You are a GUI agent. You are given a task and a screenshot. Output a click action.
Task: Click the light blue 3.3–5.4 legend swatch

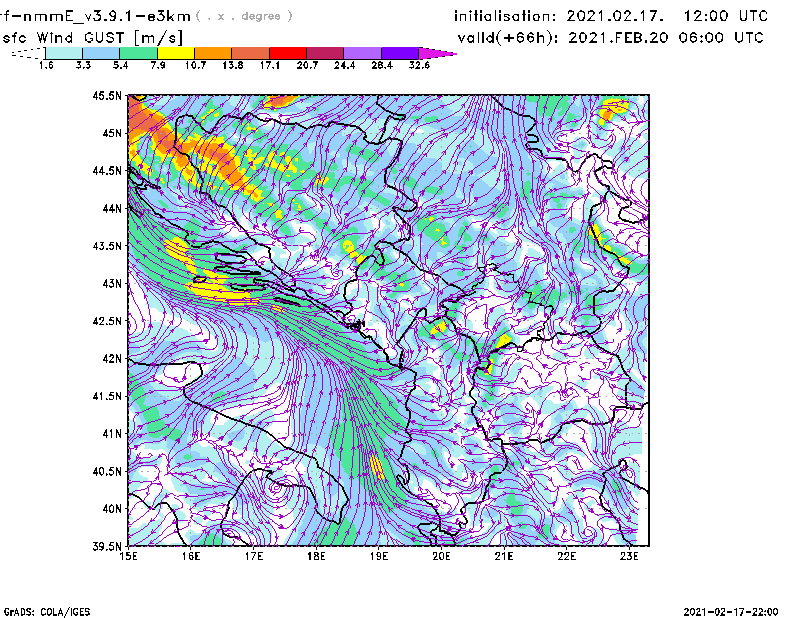point(101,53)
